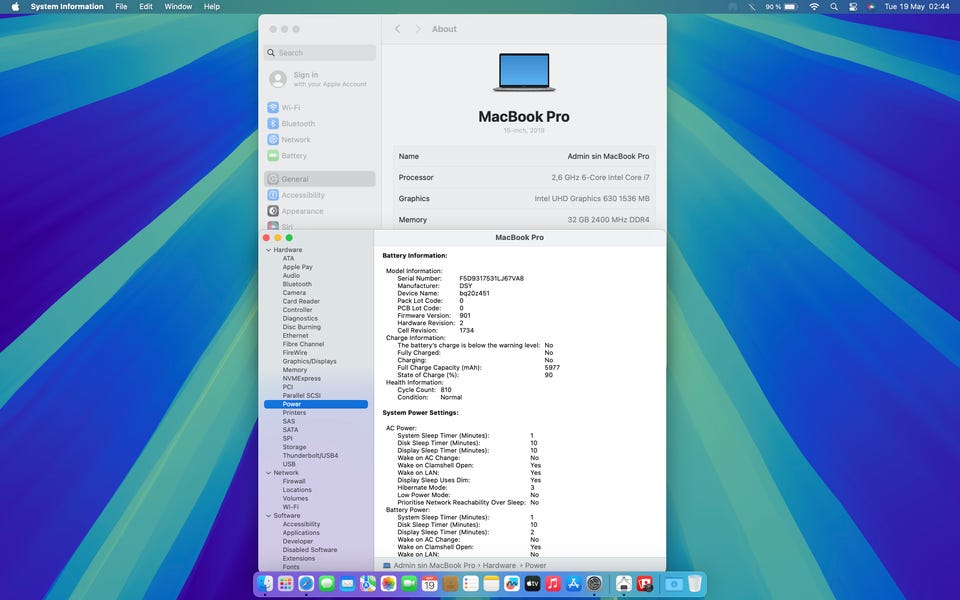Click the Full Charge Capacity value 5977
The image size is (960, 600).
(x=552, y=367)
